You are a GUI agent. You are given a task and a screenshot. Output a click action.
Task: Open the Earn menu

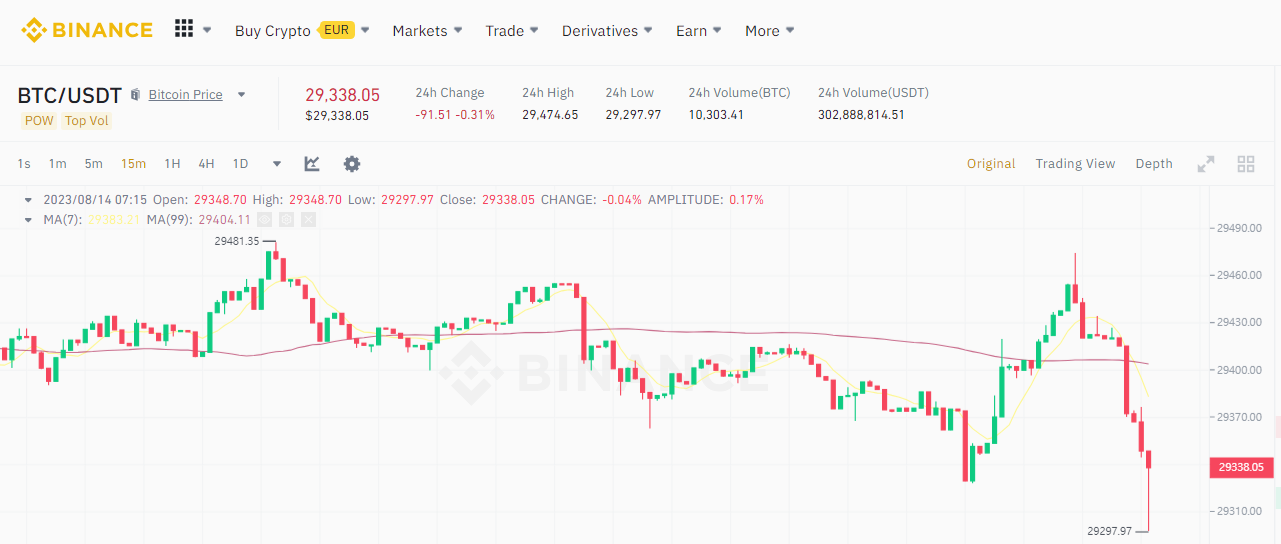(699, 31)
